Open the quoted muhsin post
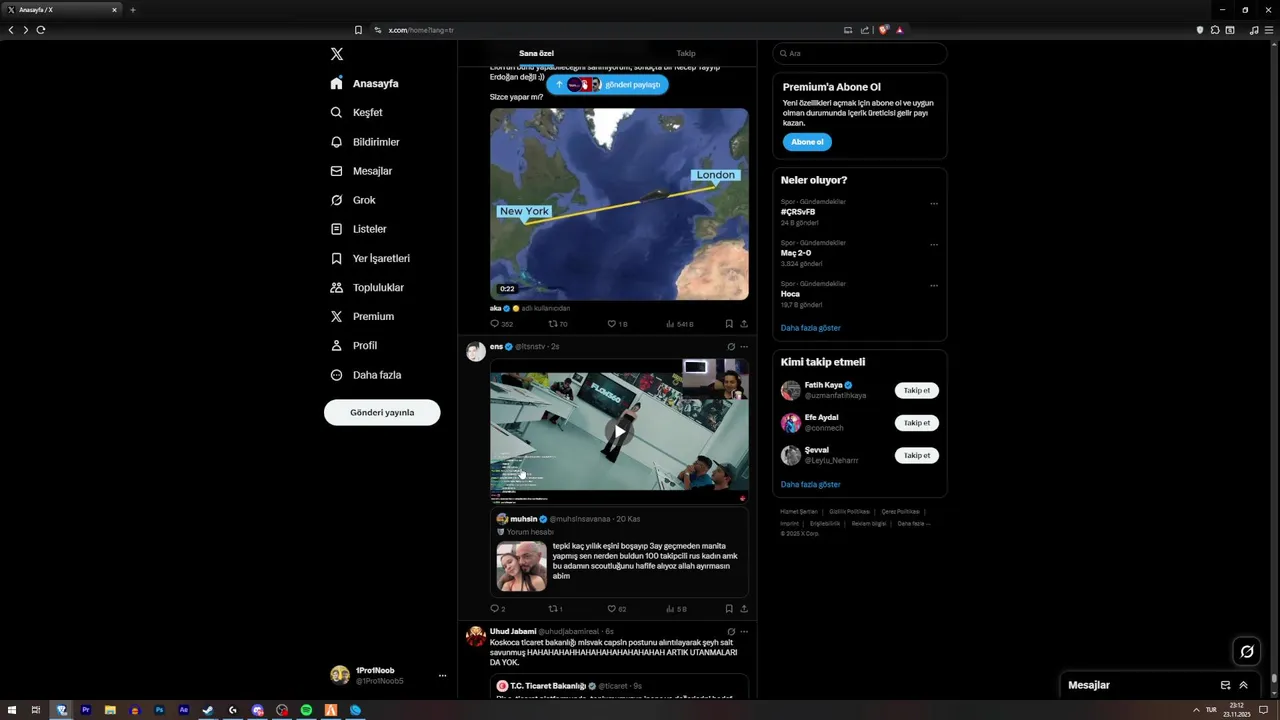 (619, 553)
